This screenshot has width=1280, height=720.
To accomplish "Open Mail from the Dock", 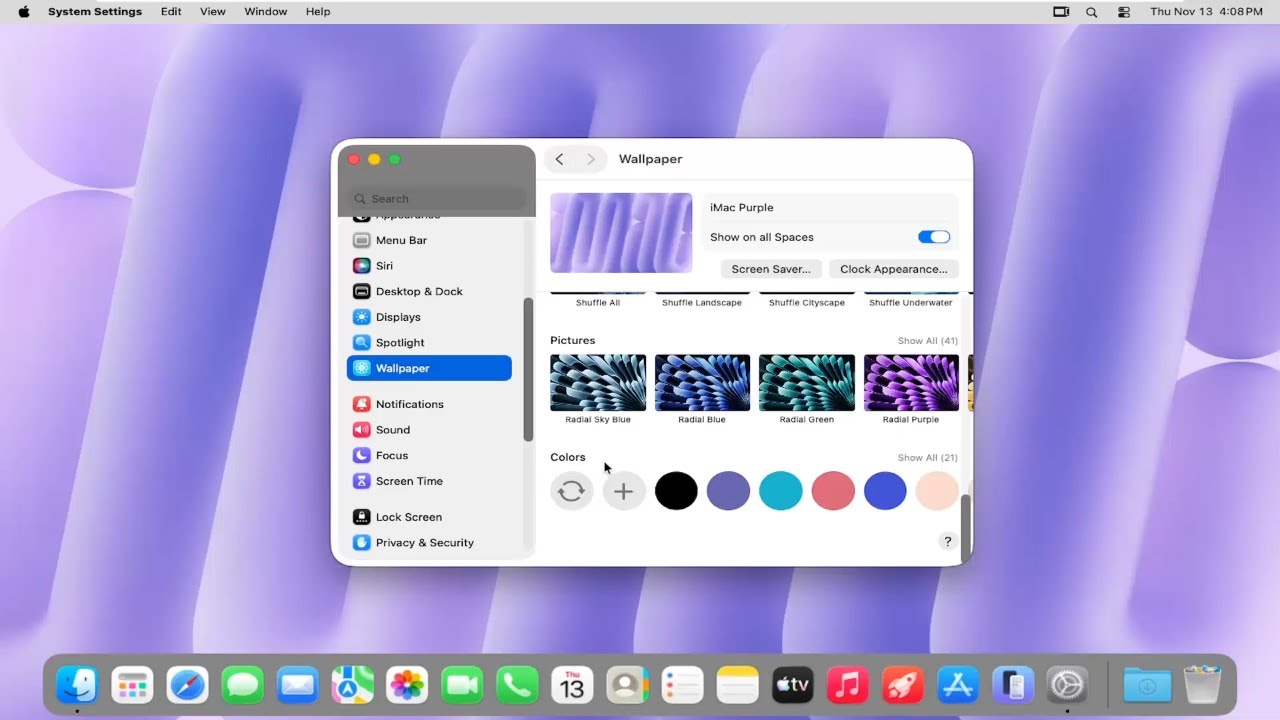I will pos(297,685).
